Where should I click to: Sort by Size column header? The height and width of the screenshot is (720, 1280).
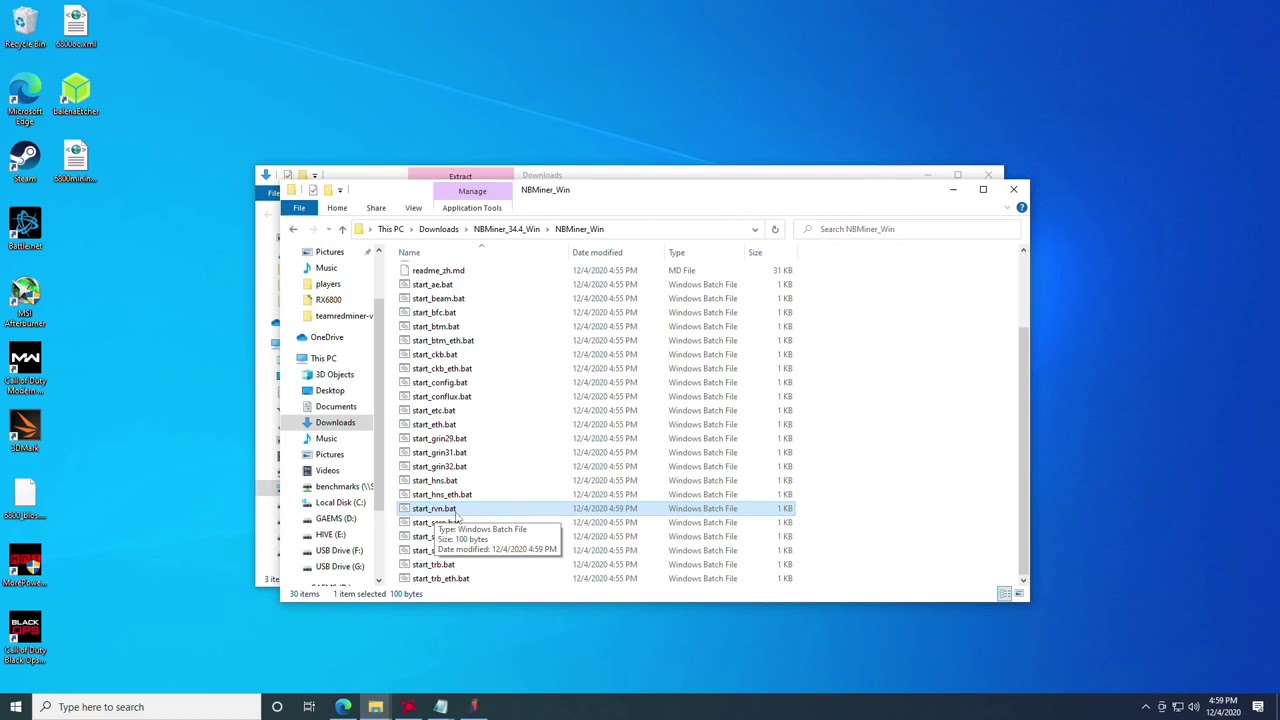[770, 252]
